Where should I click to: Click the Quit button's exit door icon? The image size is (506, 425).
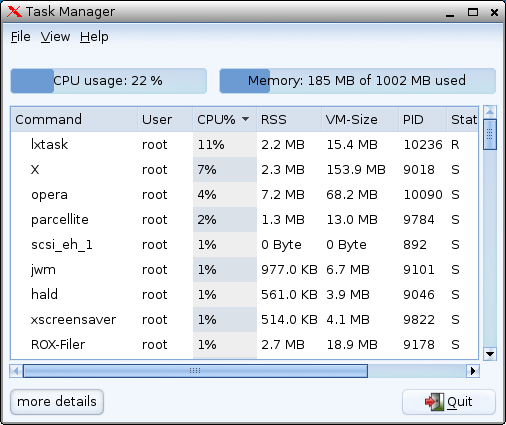(434, 402)
